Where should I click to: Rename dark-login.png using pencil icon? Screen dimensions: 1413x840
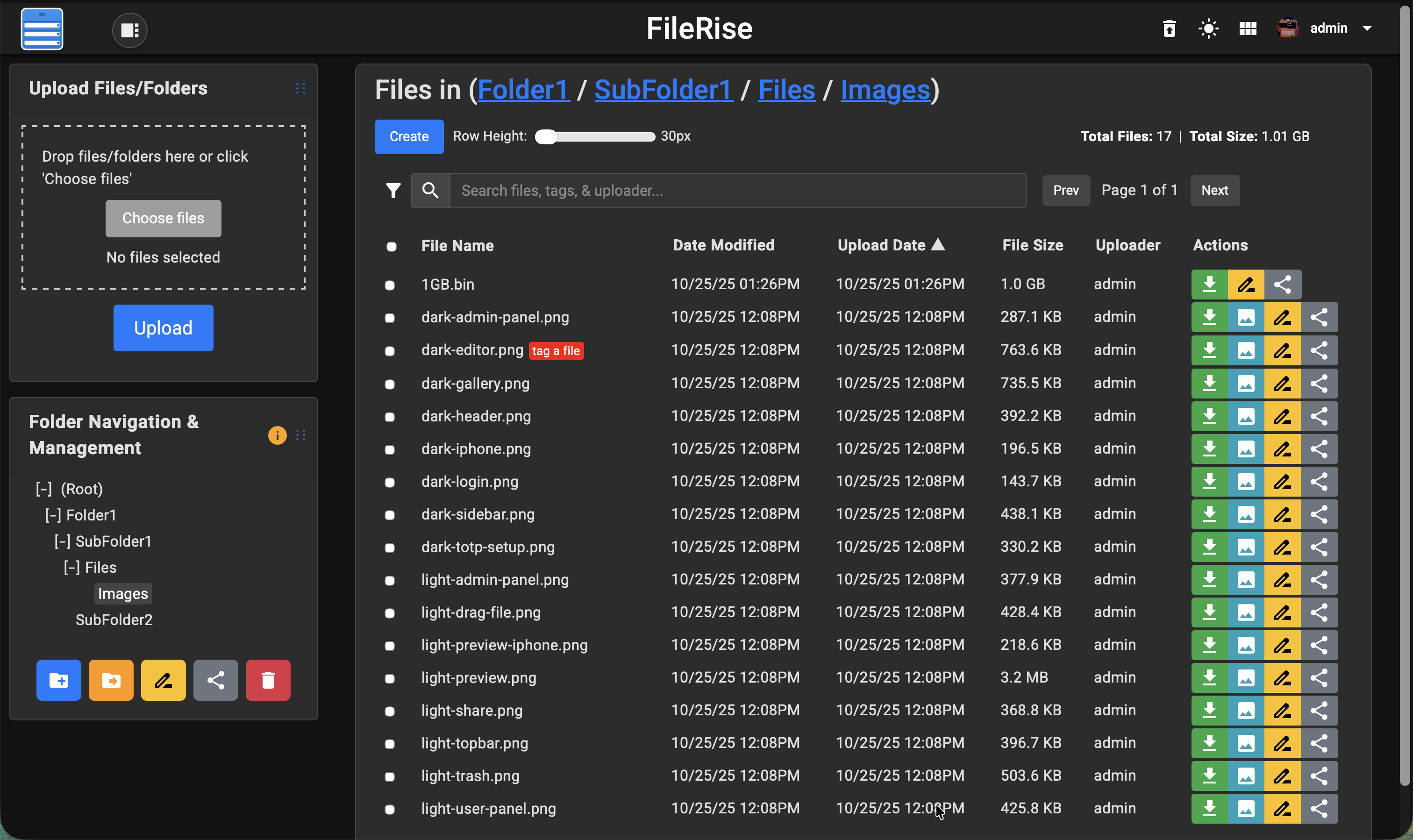coord(1282,482)
